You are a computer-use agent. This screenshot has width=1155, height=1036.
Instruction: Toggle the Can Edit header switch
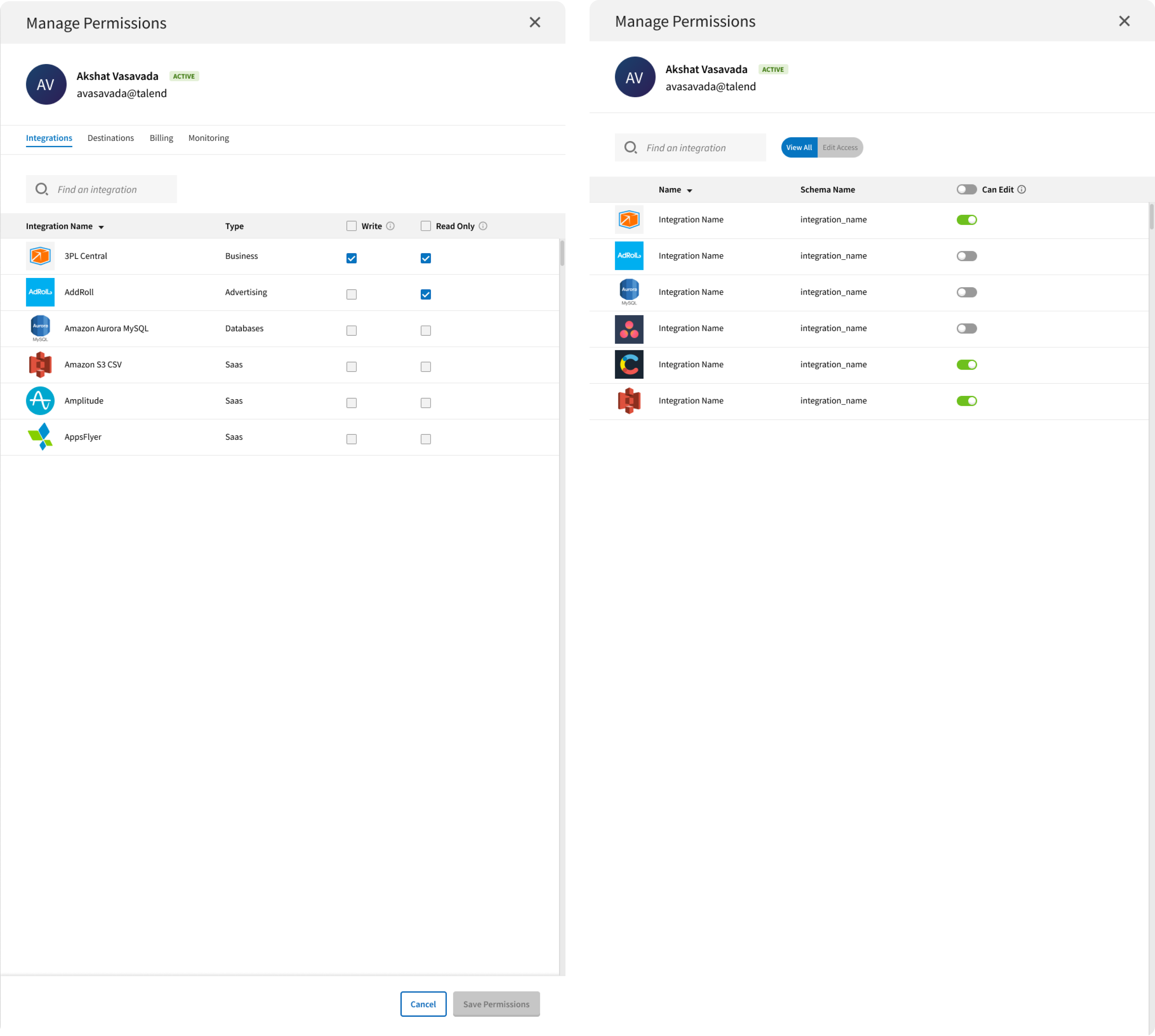pyautogui.click(x=967, y=190)
